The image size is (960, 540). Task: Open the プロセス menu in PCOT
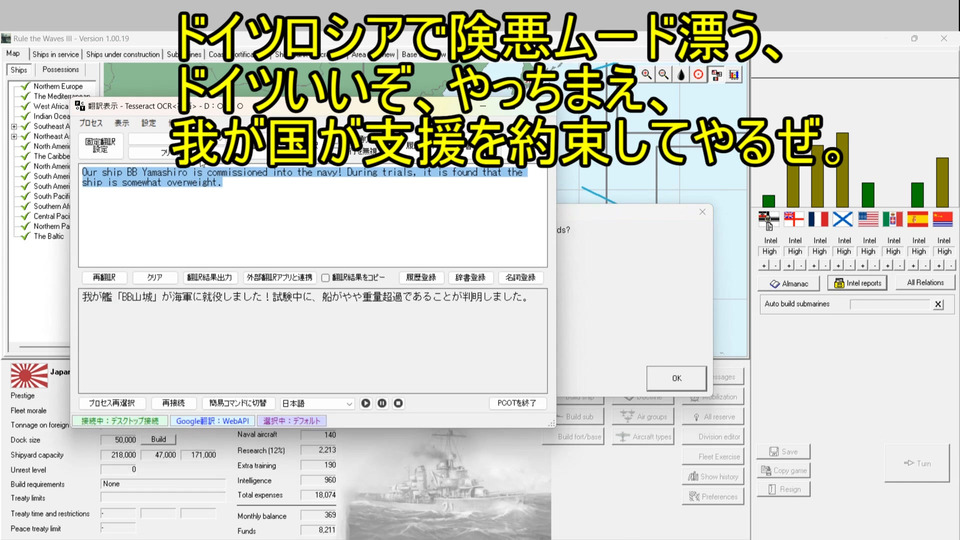91,123
